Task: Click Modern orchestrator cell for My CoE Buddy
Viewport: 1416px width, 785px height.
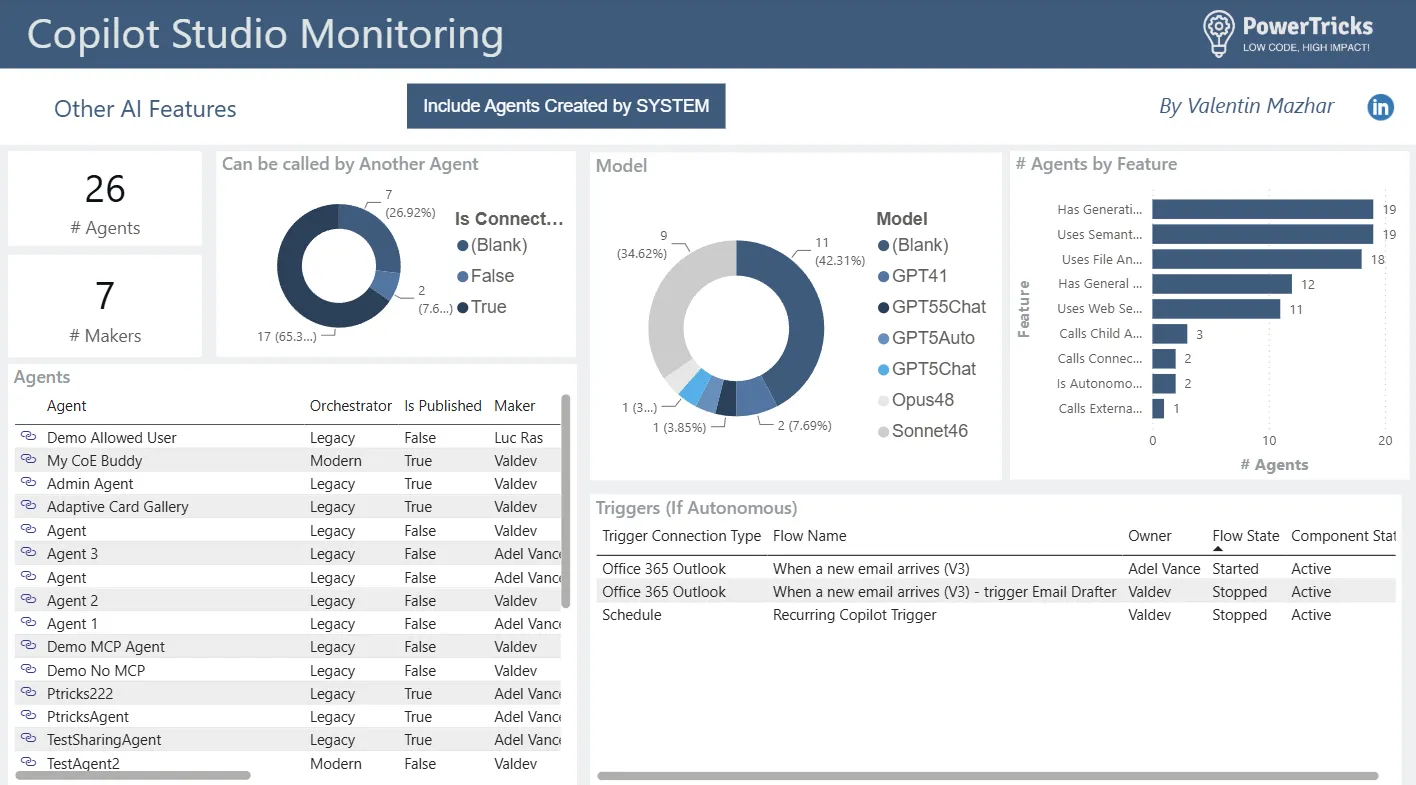Action: 336,460
